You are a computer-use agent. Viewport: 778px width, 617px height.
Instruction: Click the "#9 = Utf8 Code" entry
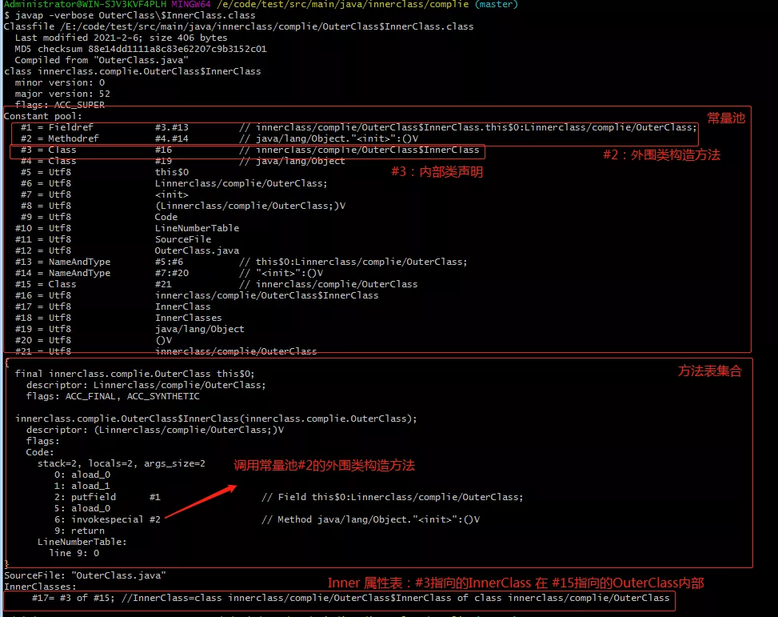pyautogui.click(x=99, y=217)
